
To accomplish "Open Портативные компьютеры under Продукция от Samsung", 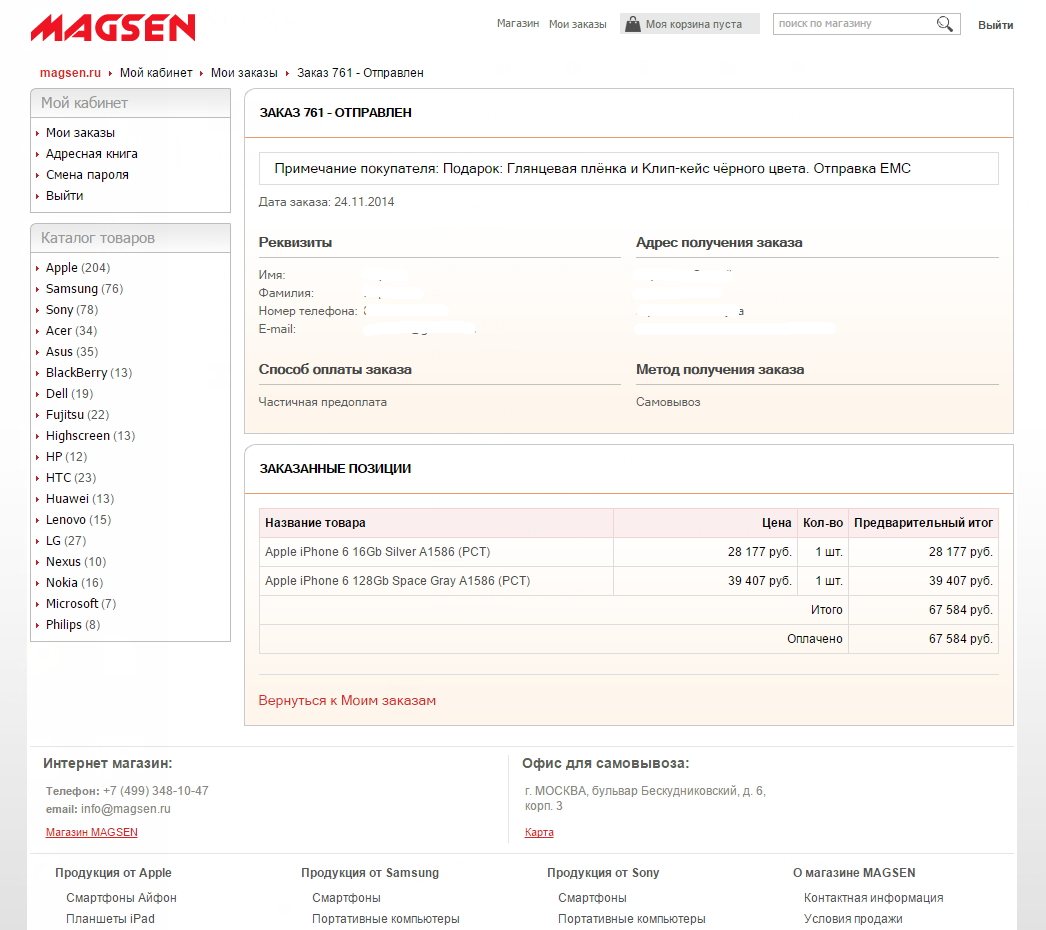I will coord(386,919).
